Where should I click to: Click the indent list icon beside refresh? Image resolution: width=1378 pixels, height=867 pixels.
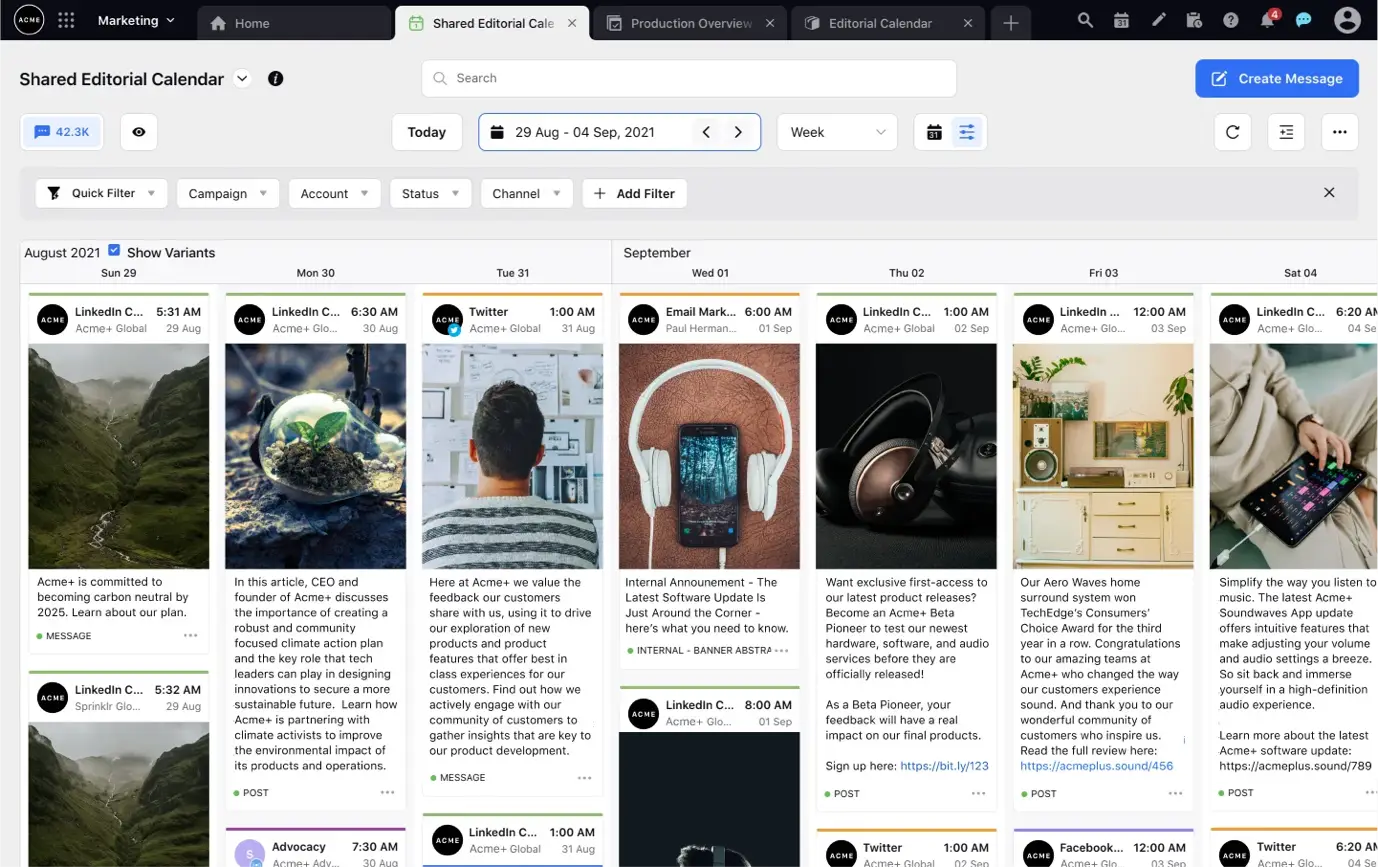click(1286, 132)
